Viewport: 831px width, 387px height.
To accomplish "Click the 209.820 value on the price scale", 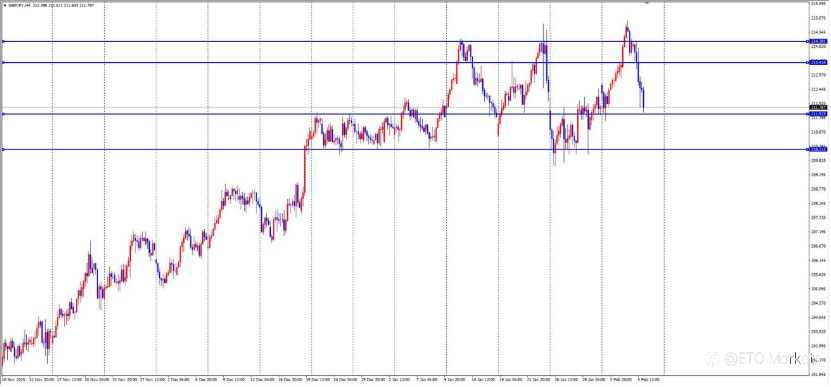I will pyautogui.click(x=819, y=160).
